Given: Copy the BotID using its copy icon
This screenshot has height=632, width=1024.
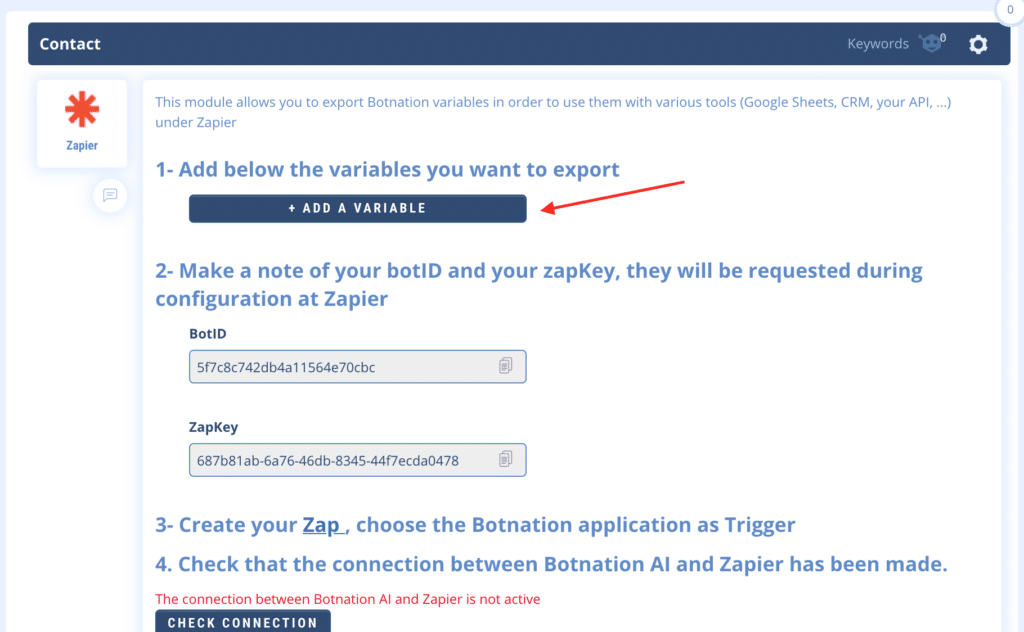Looking at the screenshot, I should coord(506,366).
